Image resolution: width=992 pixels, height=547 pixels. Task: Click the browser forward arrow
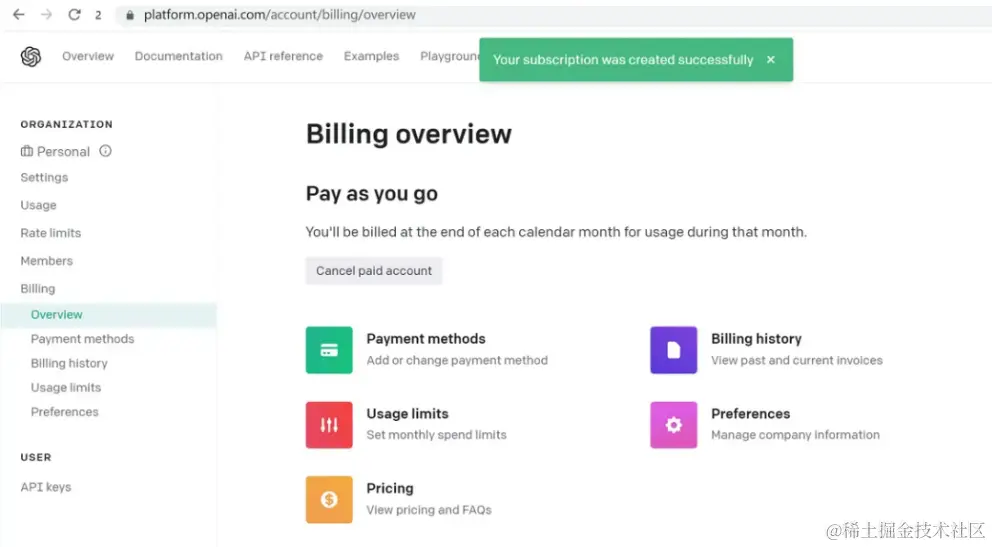[x=46, y=15]
